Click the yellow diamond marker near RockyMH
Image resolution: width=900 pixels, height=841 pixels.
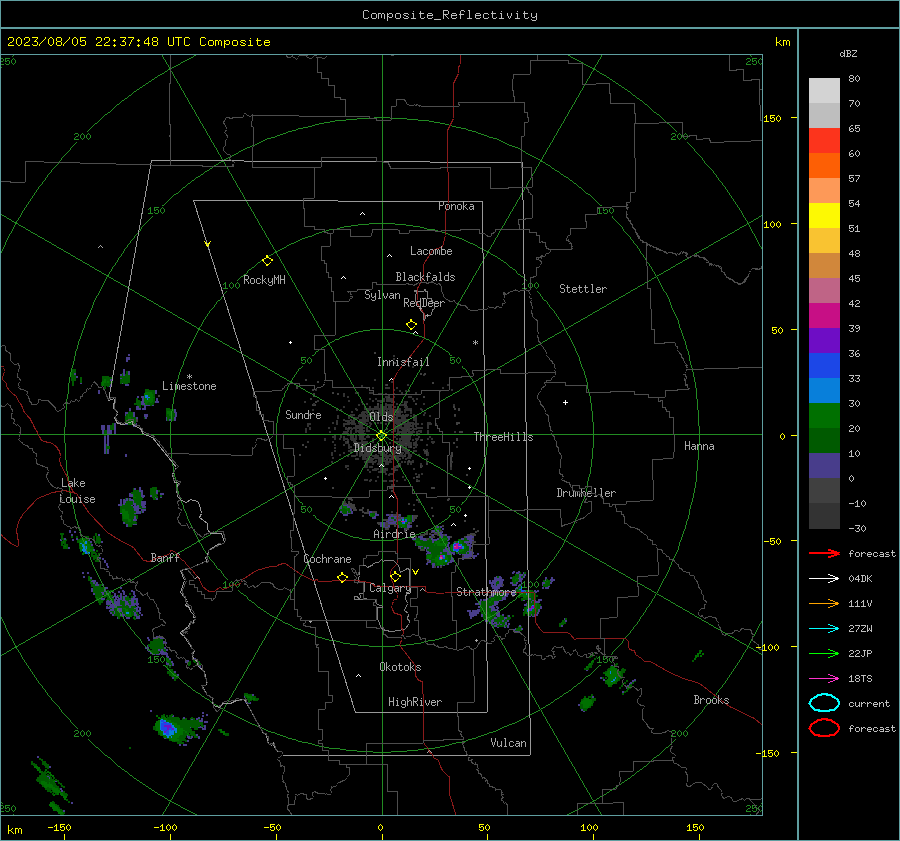point(267,261)
